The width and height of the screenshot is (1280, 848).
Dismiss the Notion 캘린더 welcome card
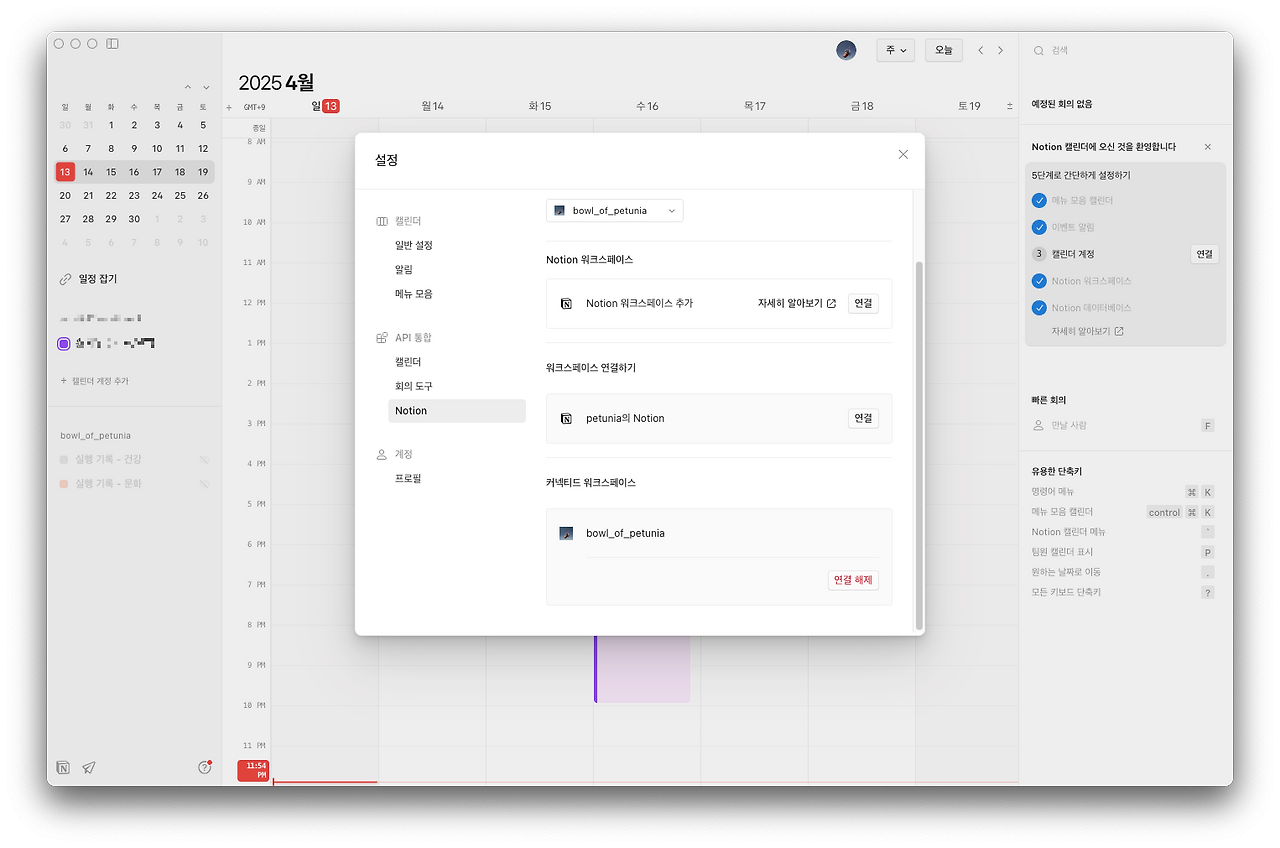[x=1207, y=147]
